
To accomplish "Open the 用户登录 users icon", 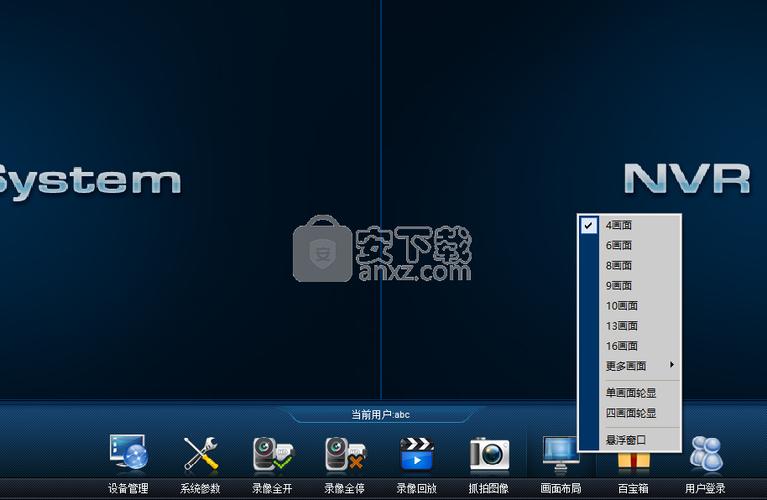I will point(706,454).
